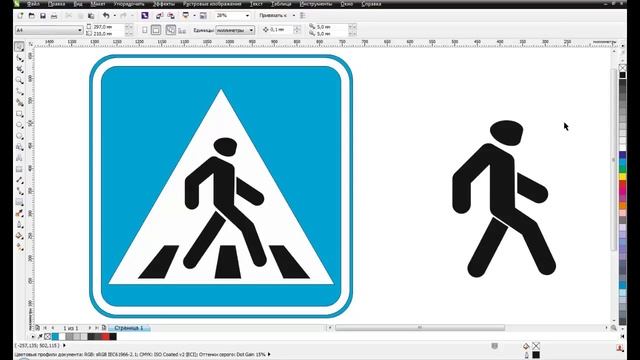Switch the page to landscape orientation

click(x=156, y=30)
